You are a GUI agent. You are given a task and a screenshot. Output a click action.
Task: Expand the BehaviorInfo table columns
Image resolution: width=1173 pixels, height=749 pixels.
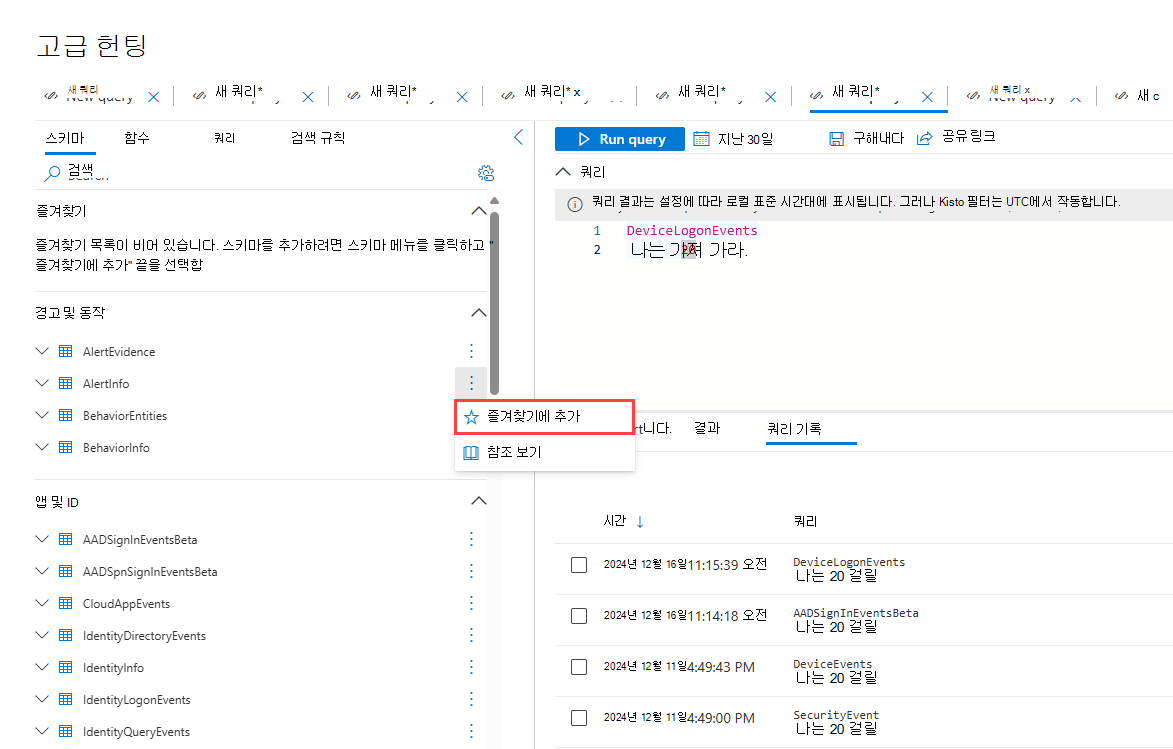(x=42, y=447)
